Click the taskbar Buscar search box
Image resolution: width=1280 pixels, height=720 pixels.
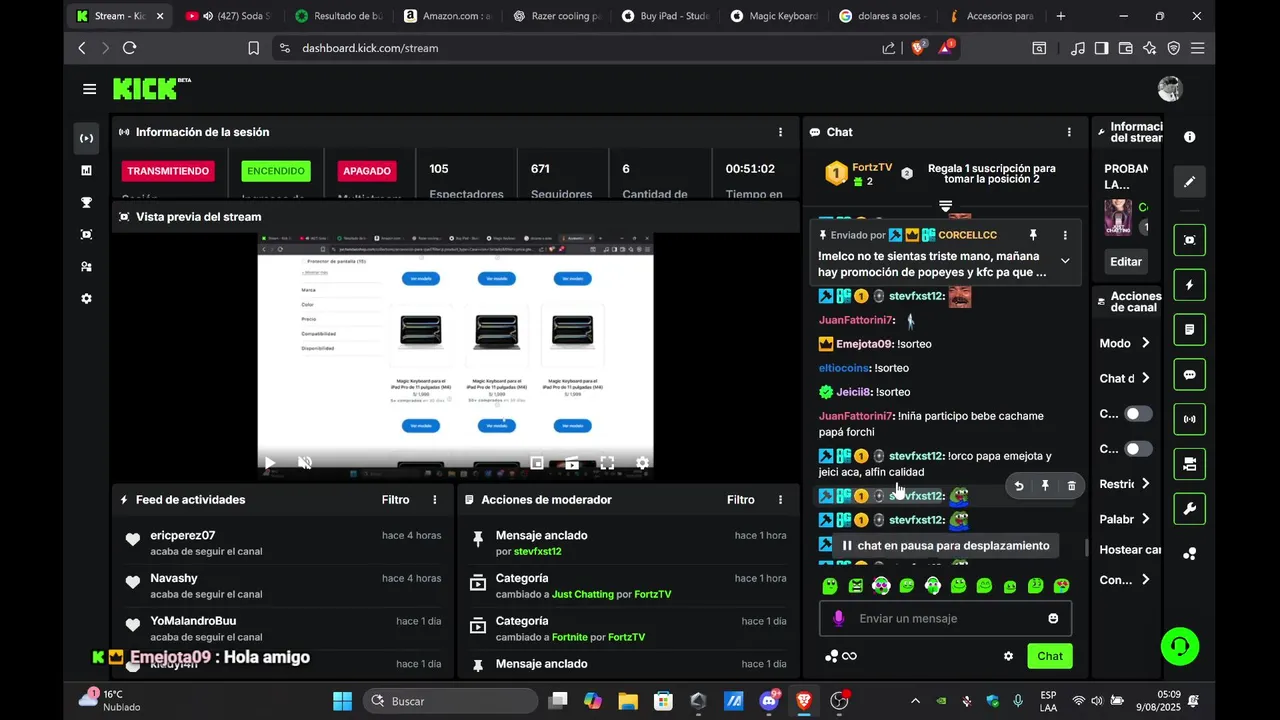click(449, 701)
